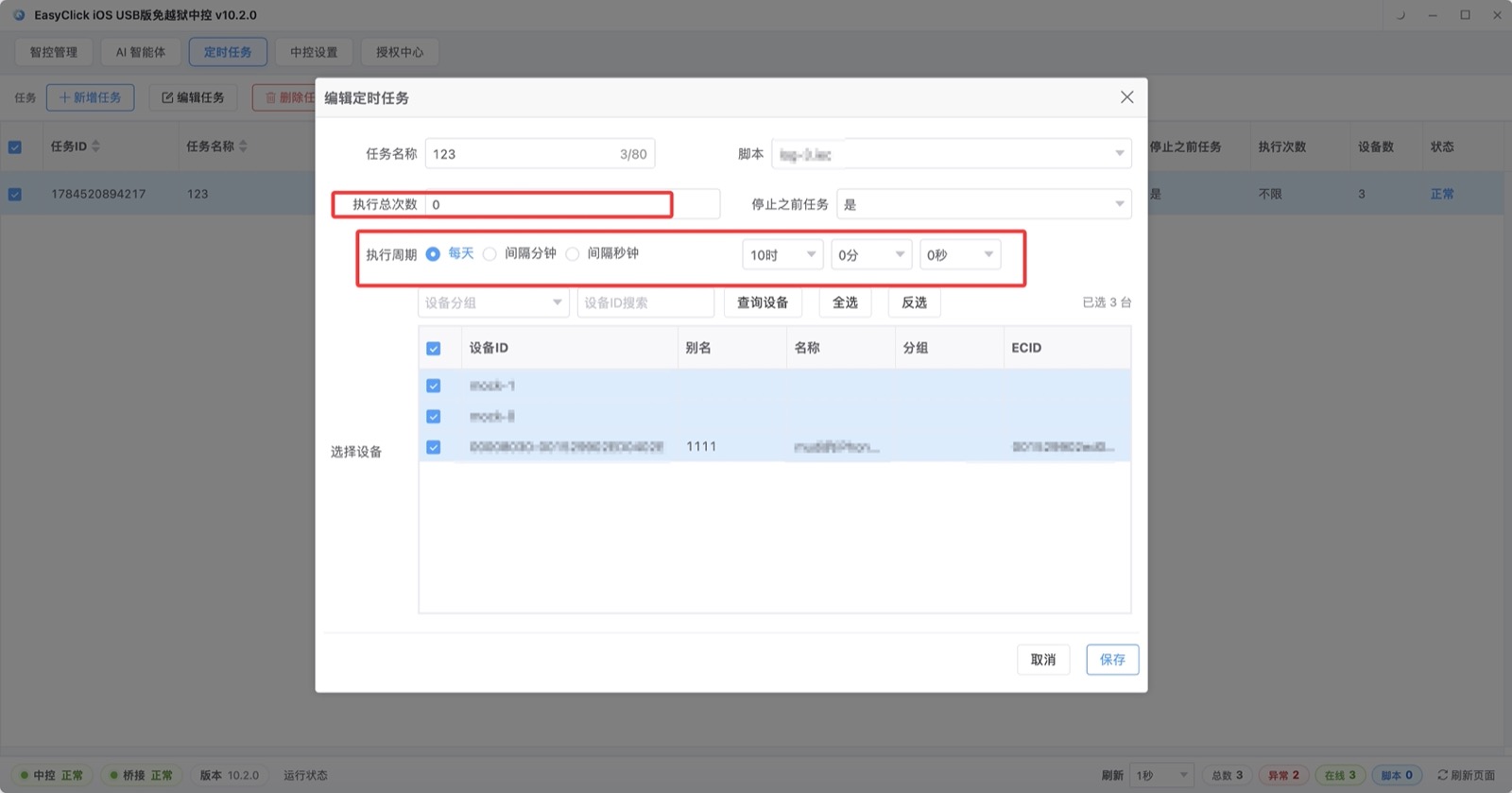Click the 新增任务 button
The height and width of the screenshot is (793, 1512).
[x=91, y=97]
